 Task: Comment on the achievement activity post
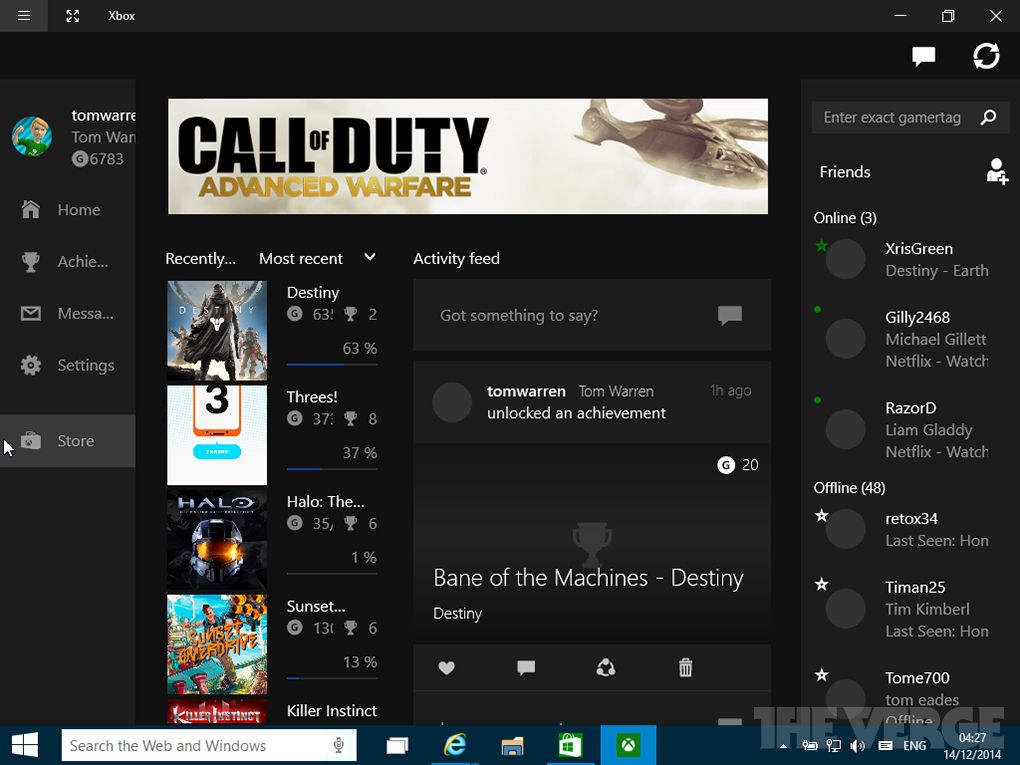tap(526, 668)
